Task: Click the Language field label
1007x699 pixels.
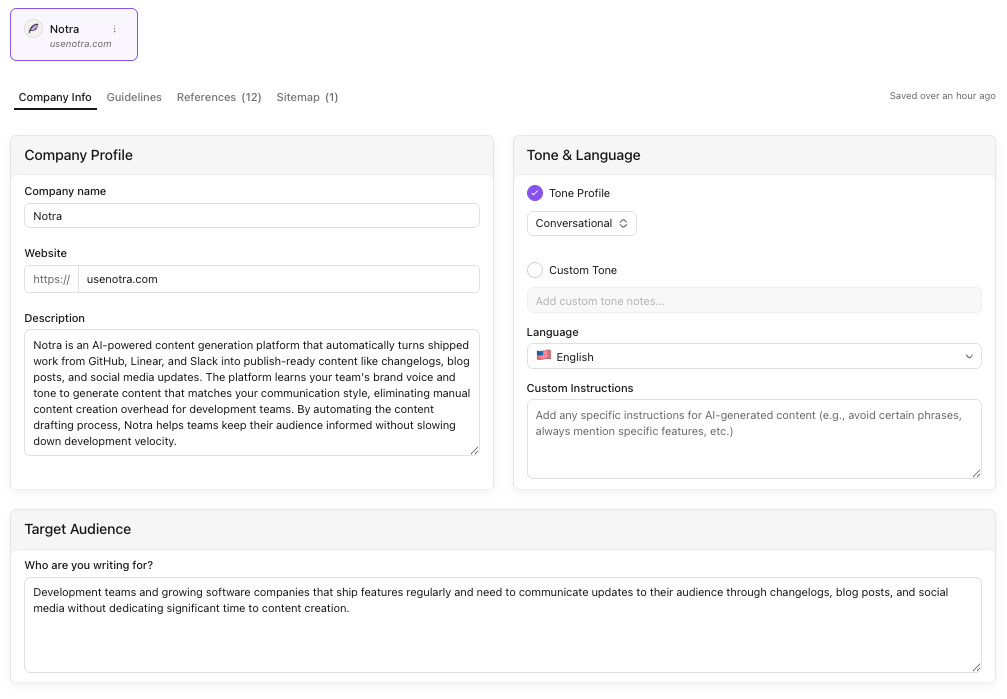Action: click(x=552, y=332)
